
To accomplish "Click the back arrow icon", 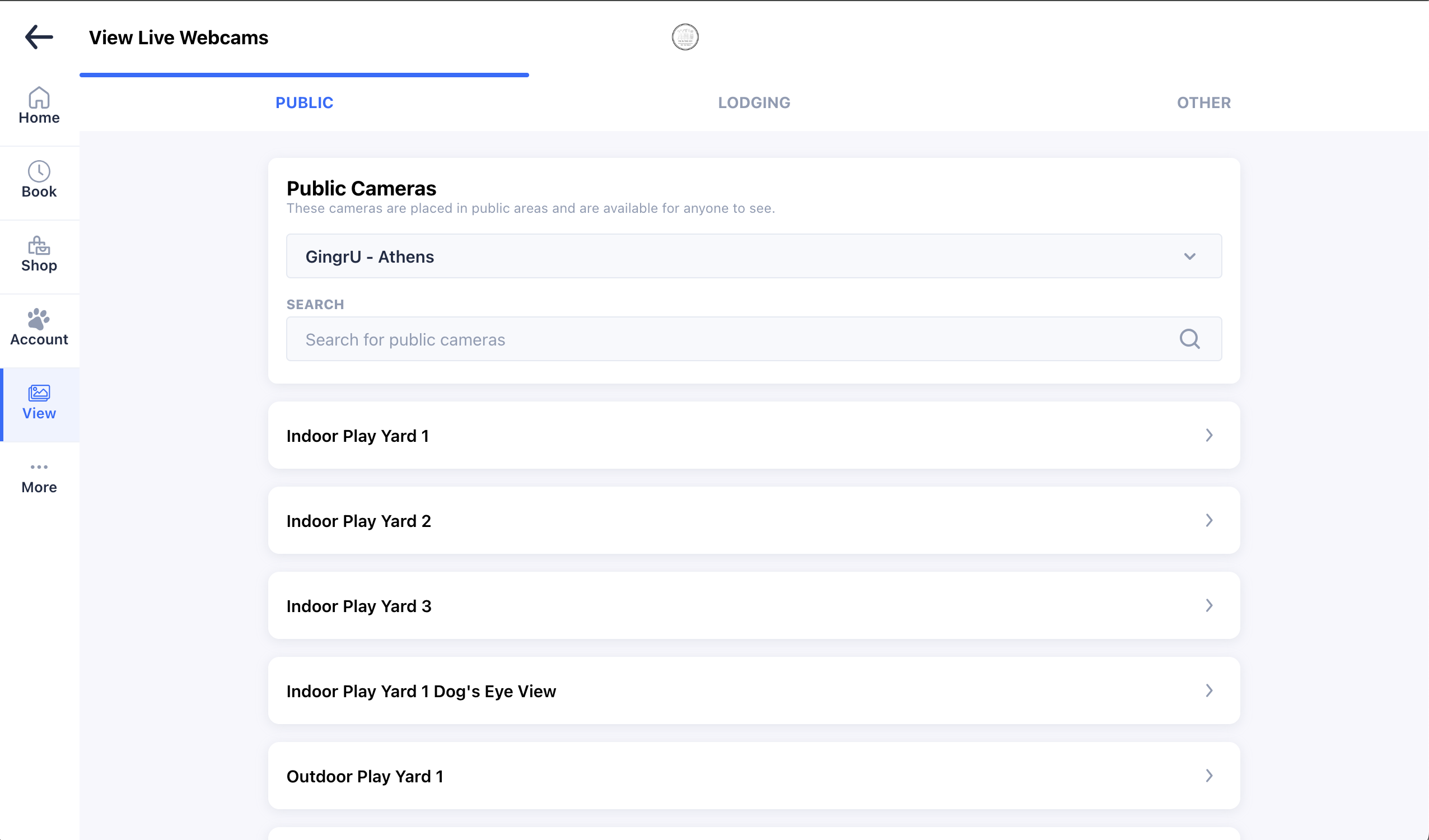I will click(39, 38).
